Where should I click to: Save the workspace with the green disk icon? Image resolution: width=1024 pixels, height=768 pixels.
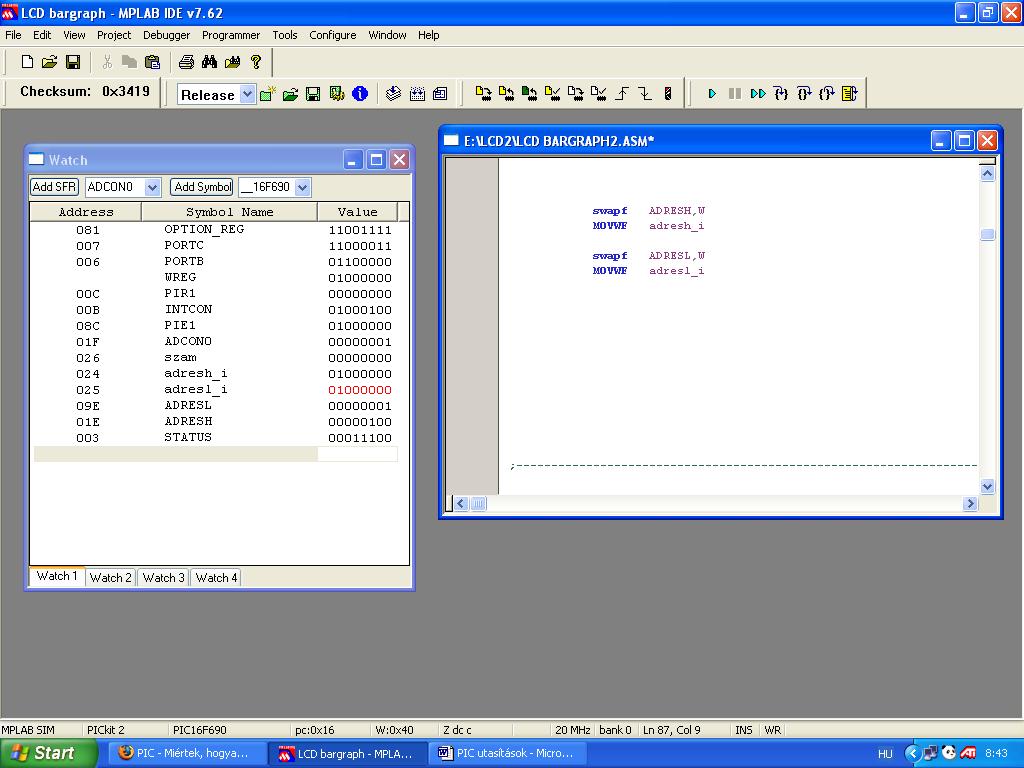click(313, 94)
